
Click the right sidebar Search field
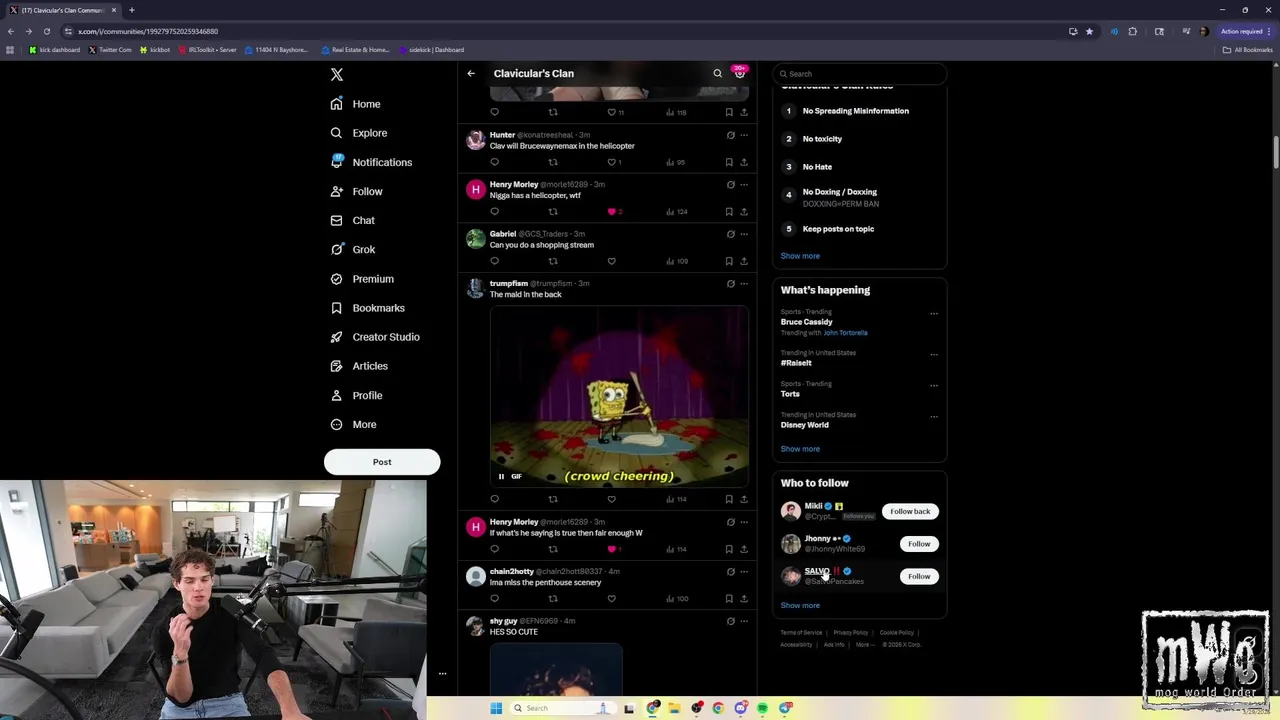859,74
